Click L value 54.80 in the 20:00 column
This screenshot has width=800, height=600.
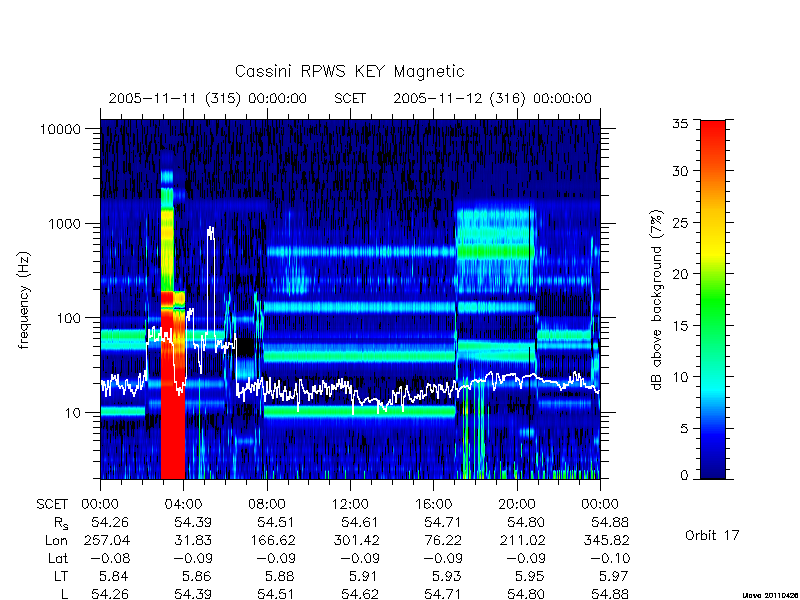click(526, 594)
